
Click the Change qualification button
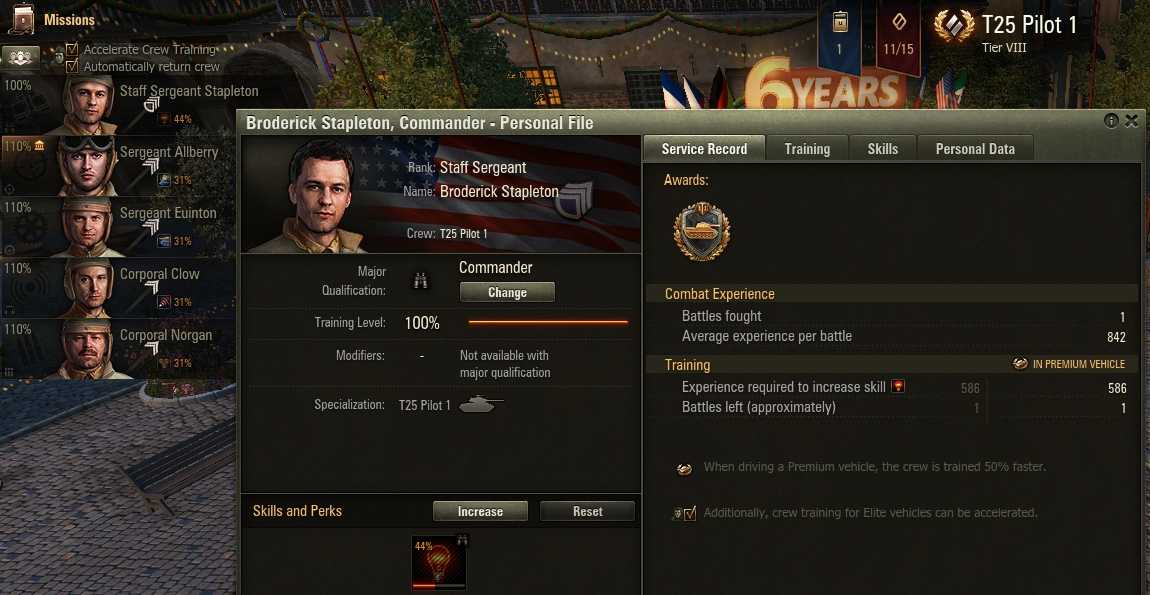507,292
